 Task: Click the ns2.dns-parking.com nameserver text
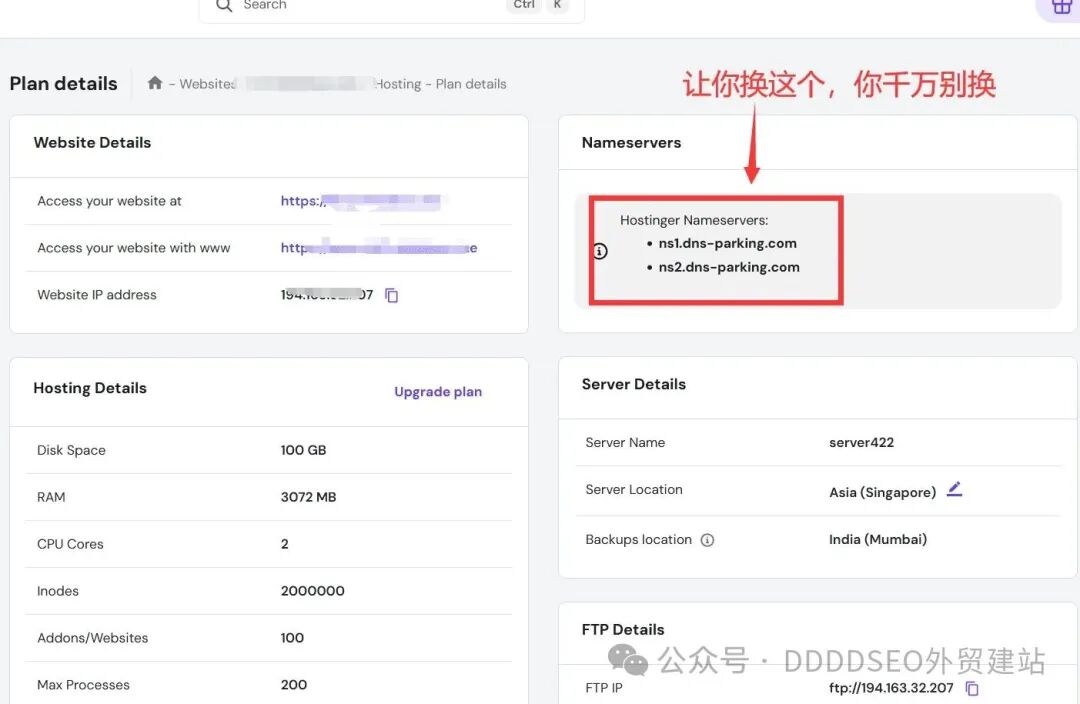pyautogui.click(x=728, y=267)
